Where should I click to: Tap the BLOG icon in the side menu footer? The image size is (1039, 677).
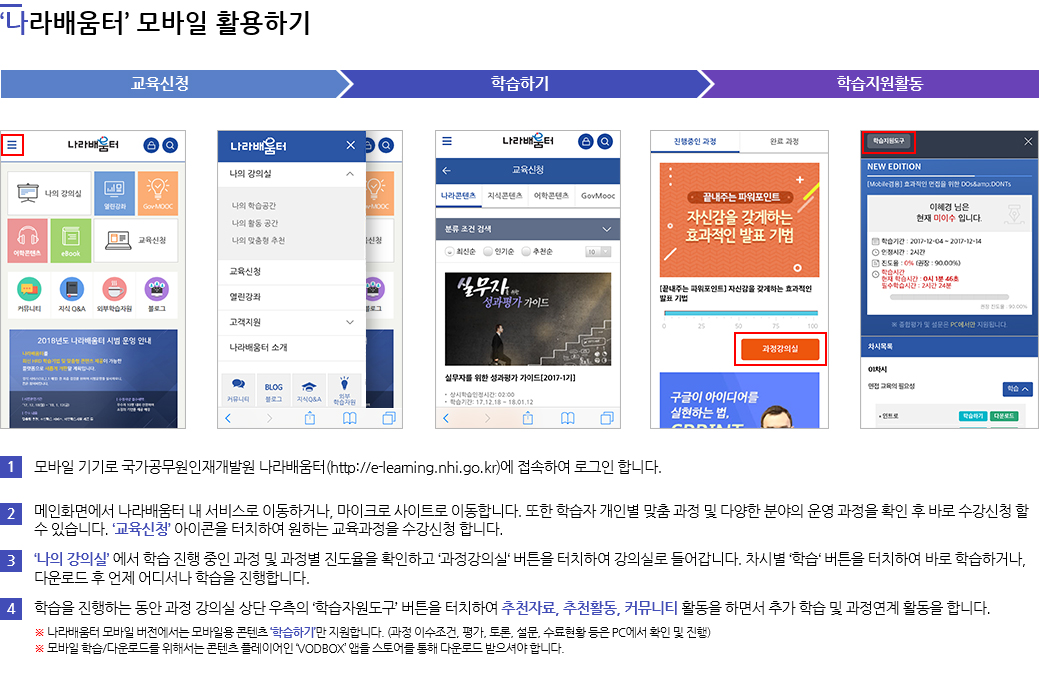coord(272,387)
